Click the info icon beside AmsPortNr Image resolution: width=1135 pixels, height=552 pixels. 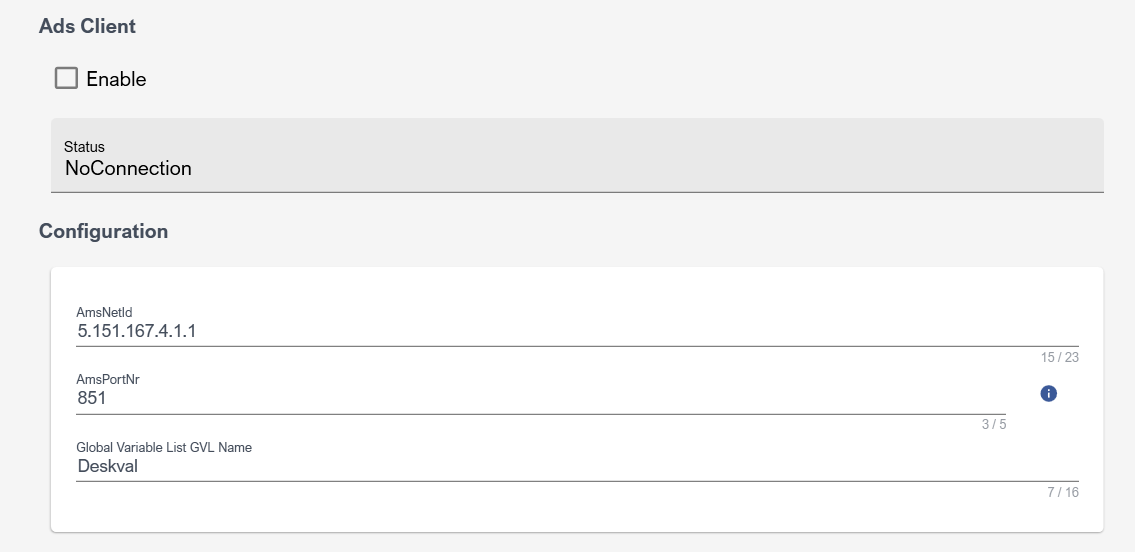(1048, 394)
